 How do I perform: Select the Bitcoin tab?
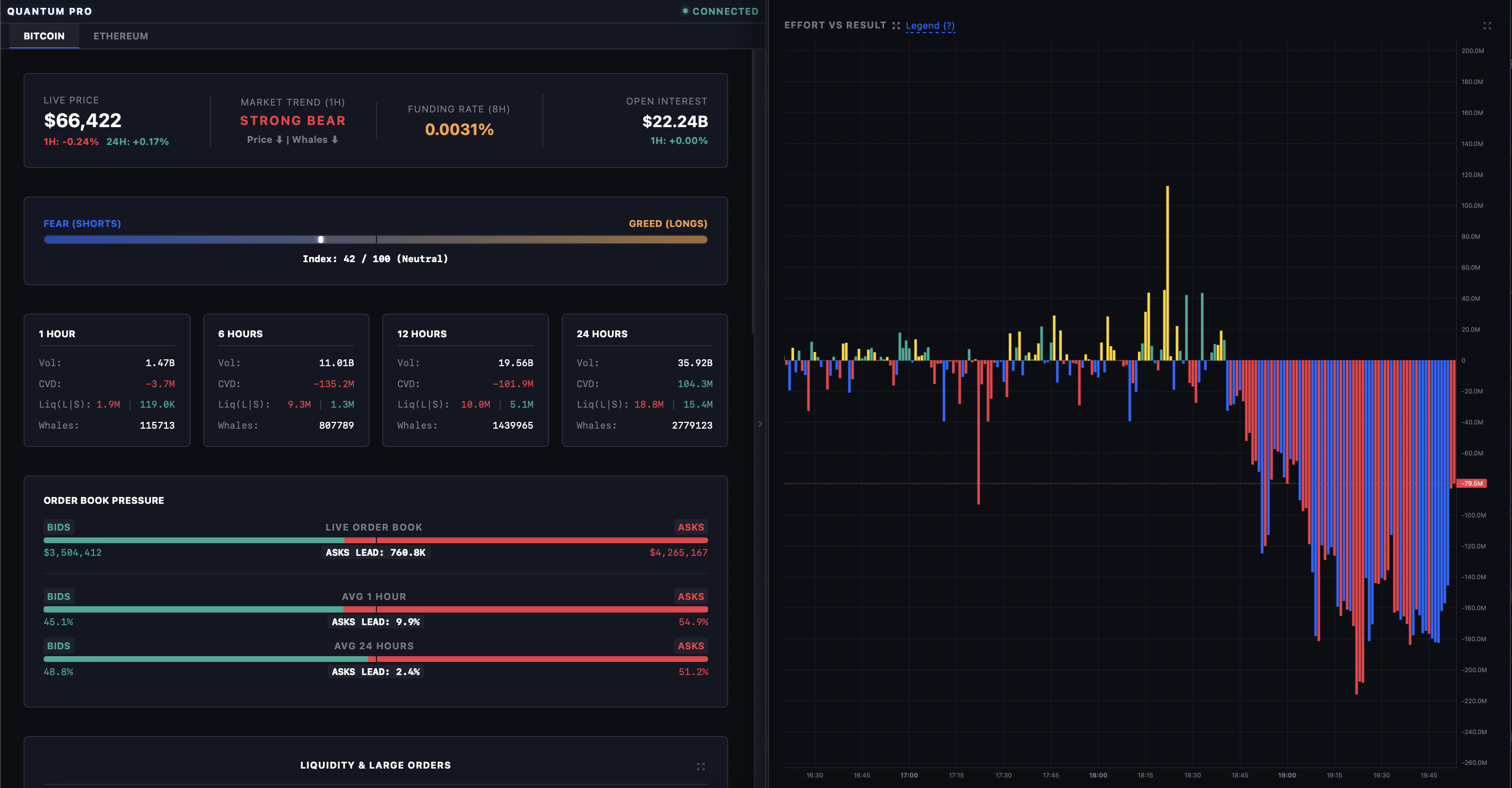tap(44, 36)
